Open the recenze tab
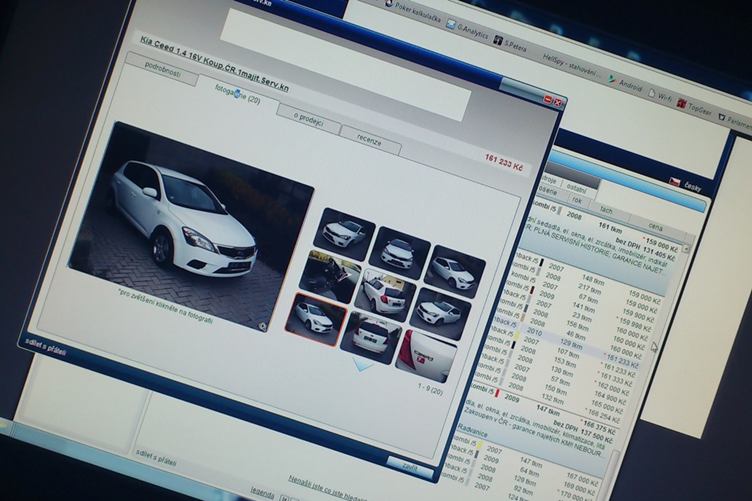 click(x=370, y=140)
